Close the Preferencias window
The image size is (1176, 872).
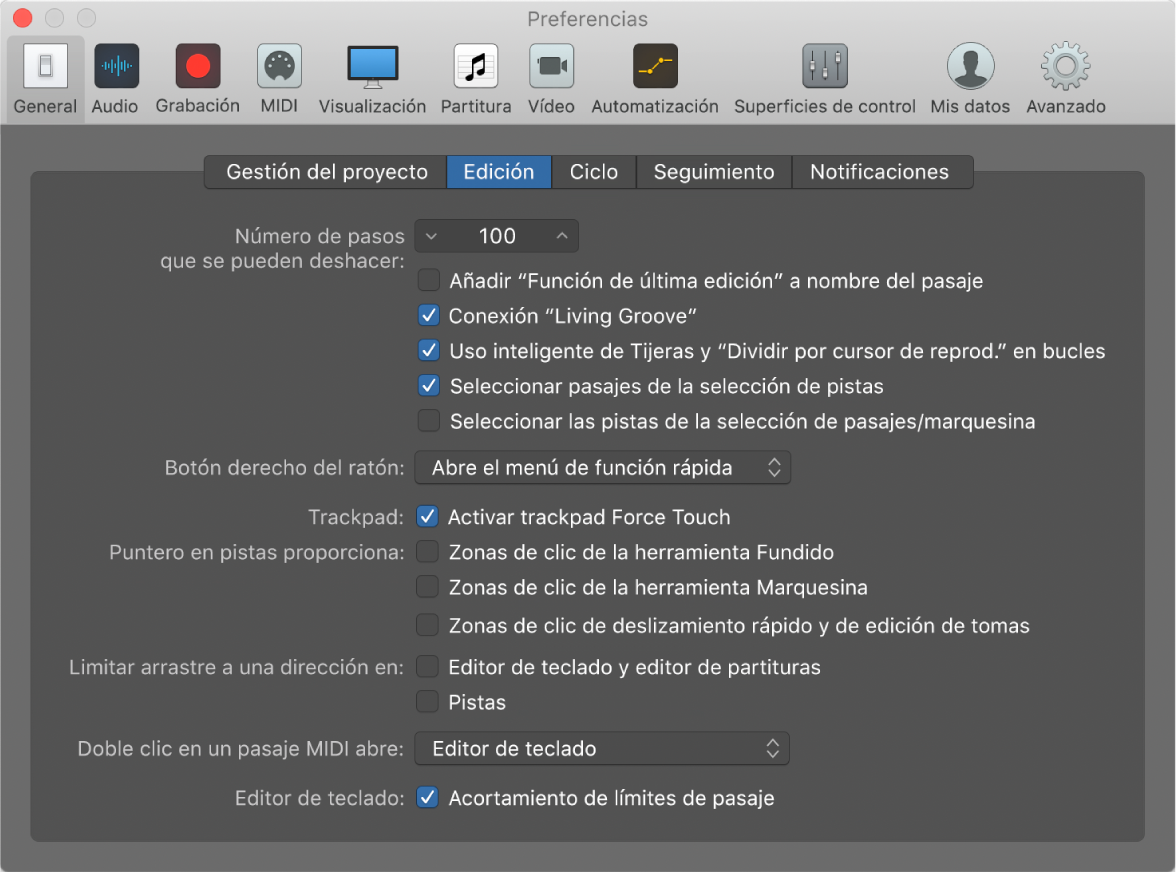(23, 18)
